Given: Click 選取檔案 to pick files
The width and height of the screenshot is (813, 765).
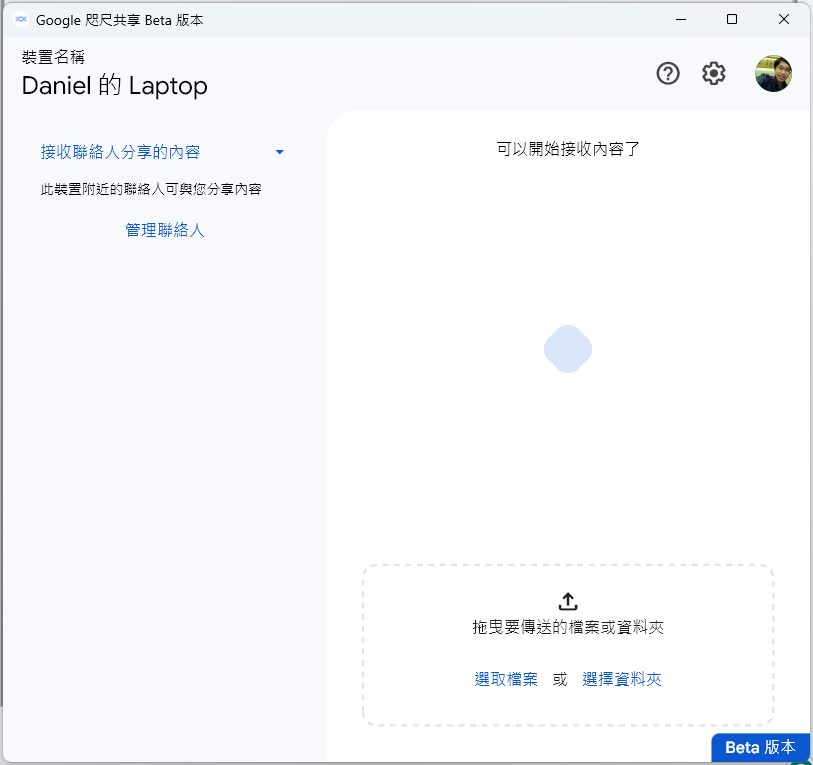Looking at the screenshot, I should click(x=506, y=679).
